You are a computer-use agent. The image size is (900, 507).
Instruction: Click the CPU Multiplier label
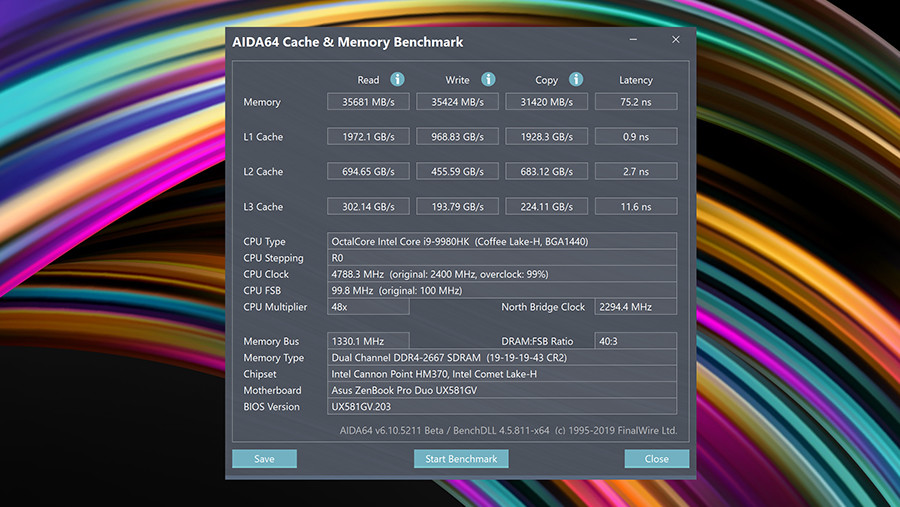click(275, 307)
